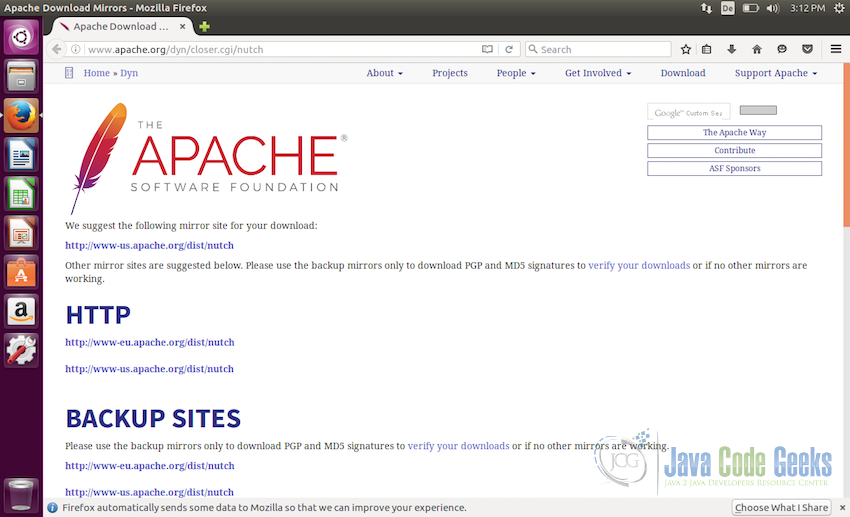Click The Apache Way button

(x=735, y=132)
